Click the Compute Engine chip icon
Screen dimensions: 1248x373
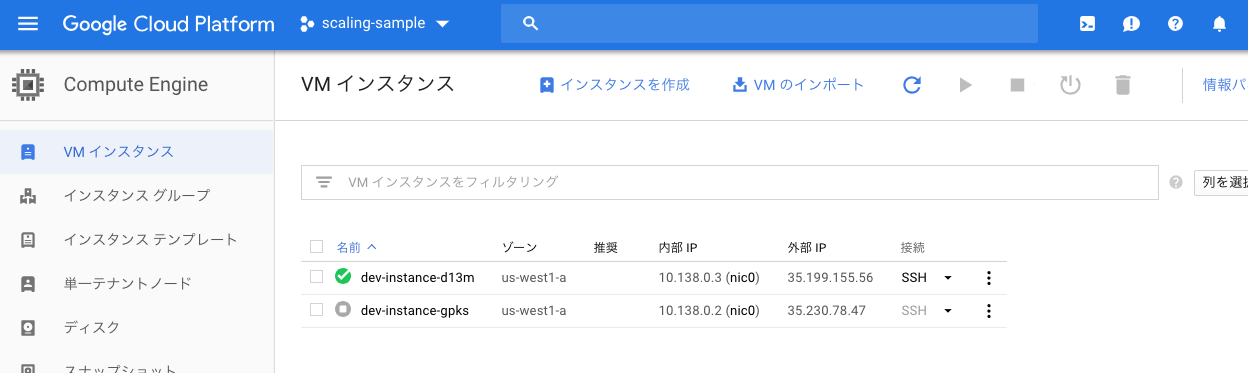pos(28,84)
